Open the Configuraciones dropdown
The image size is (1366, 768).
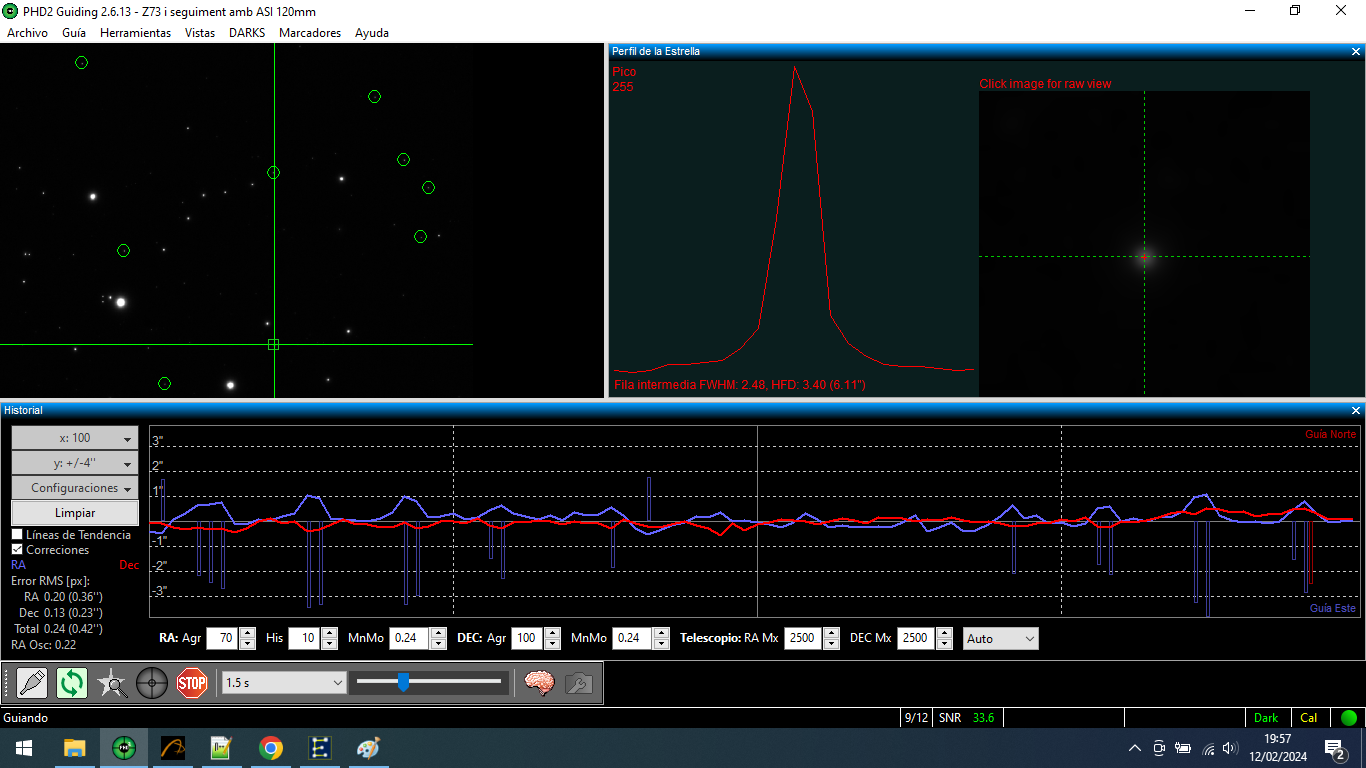pyautogui.click(x=75, y=488)
